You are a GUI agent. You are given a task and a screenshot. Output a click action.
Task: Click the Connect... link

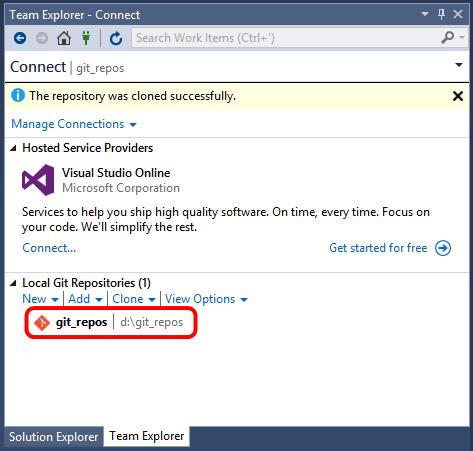[x=49, y=248]
